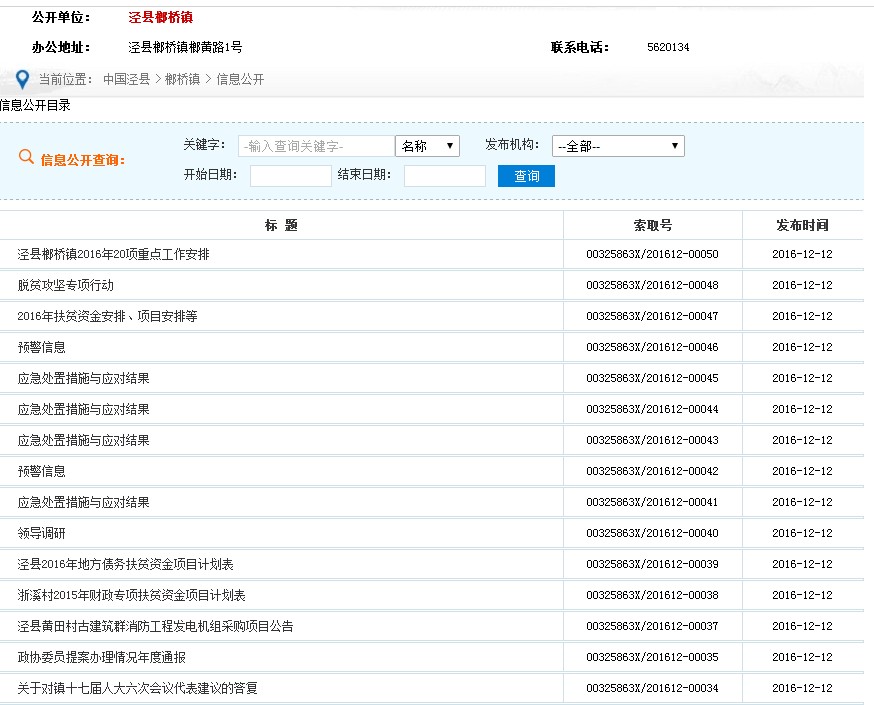Click the 发布时间 column header
This screenshot has width=874, height=705.
pos(803,225)
